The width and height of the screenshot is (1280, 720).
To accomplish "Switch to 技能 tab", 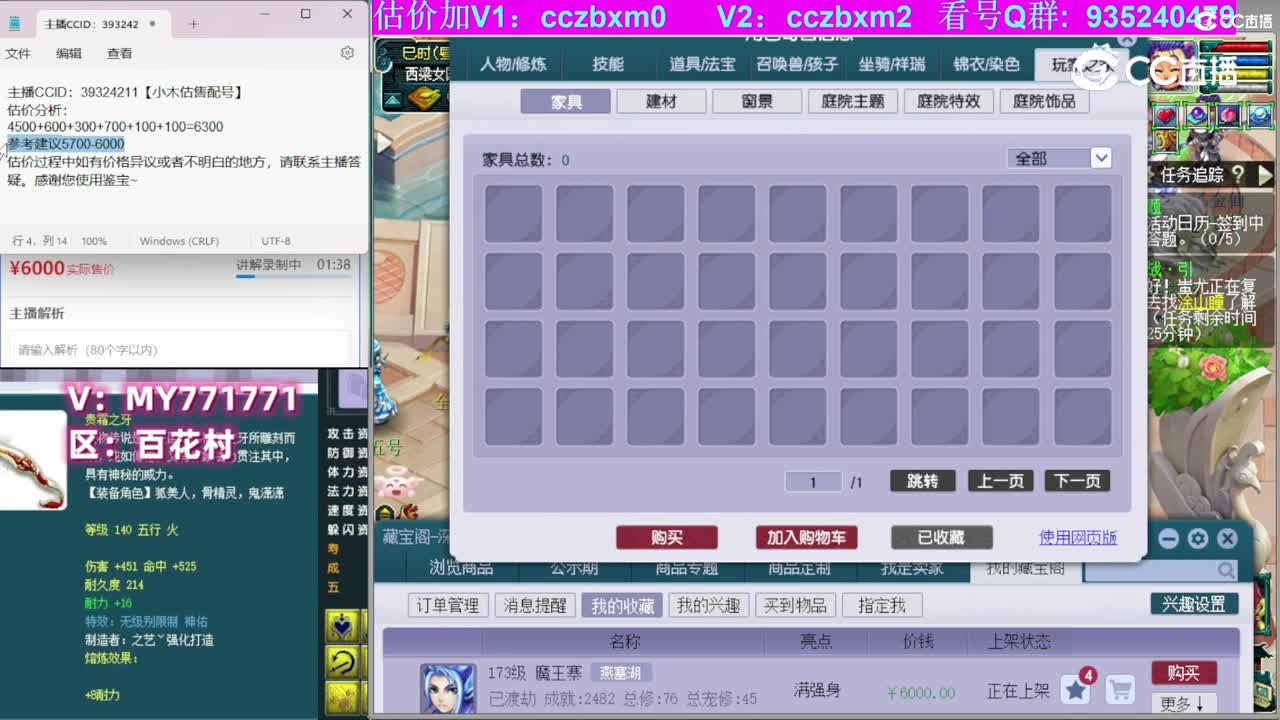I will [x=608, y=65].
